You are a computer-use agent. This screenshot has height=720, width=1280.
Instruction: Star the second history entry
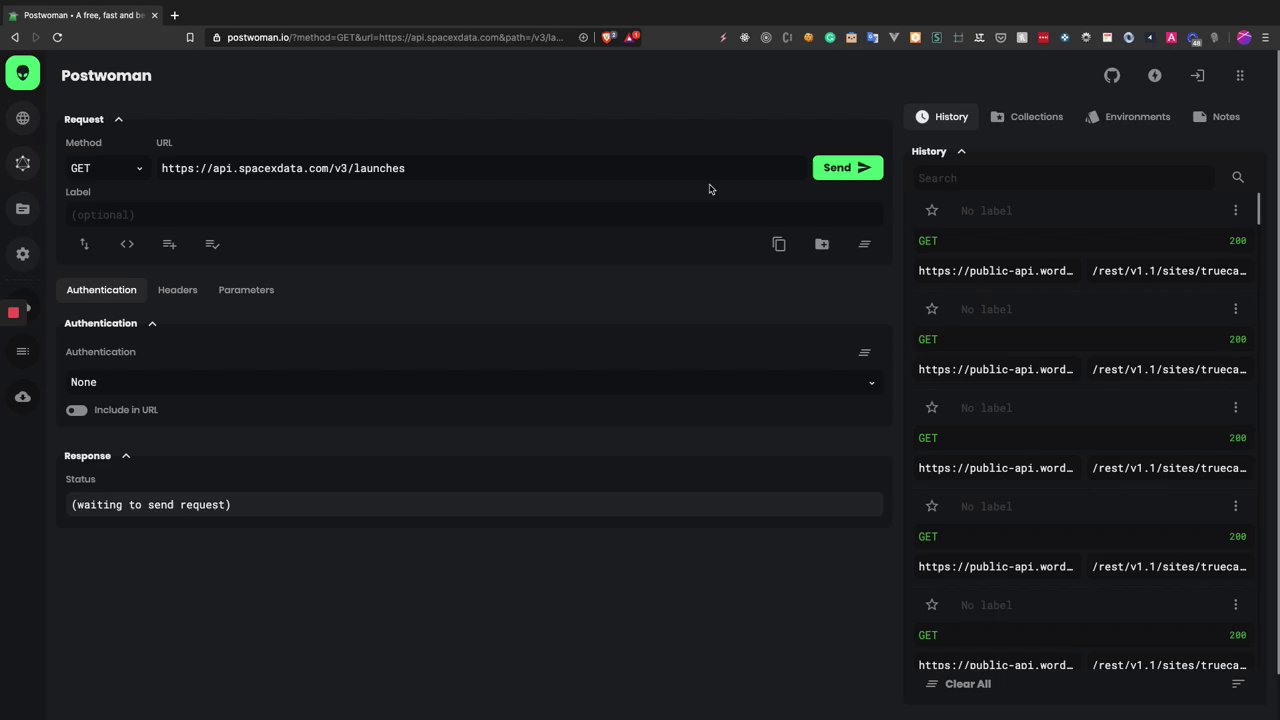pyautogui.click(x=932, y=309)
